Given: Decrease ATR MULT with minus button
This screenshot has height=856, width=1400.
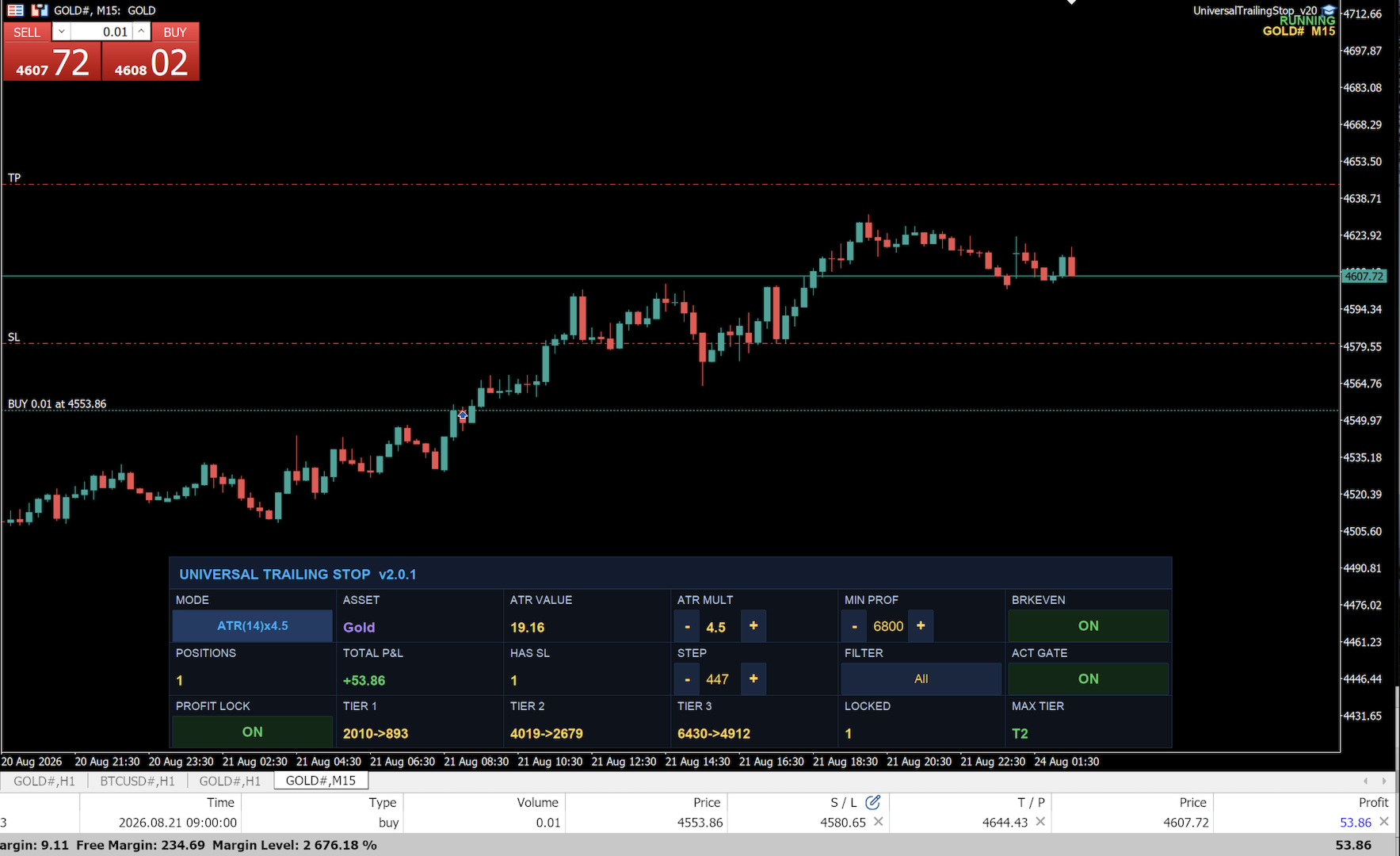Looking at the screenshot, I should click(687, 626).
